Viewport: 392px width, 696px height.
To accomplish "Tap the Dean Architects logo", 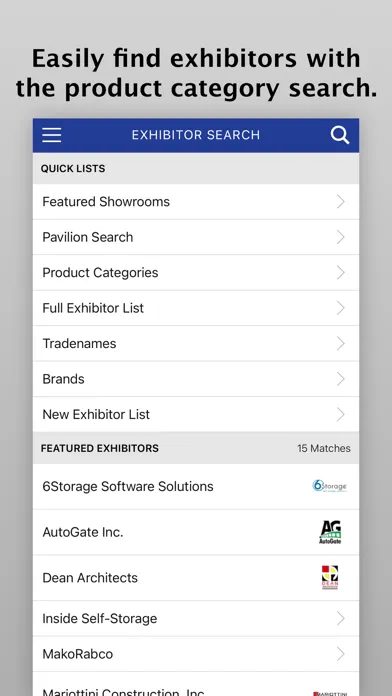I will tap(330, 577).
